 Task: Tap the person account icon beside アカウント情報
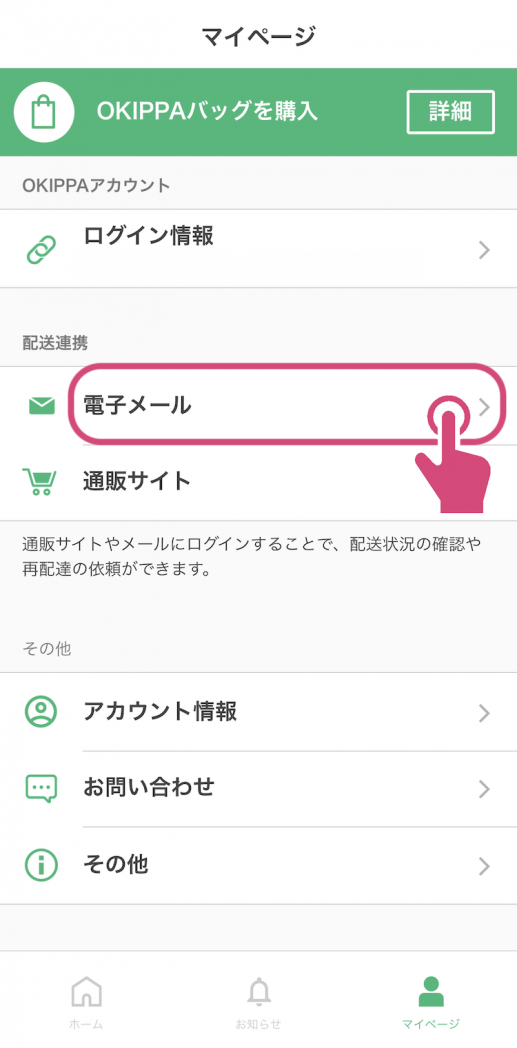coord(41,712)
